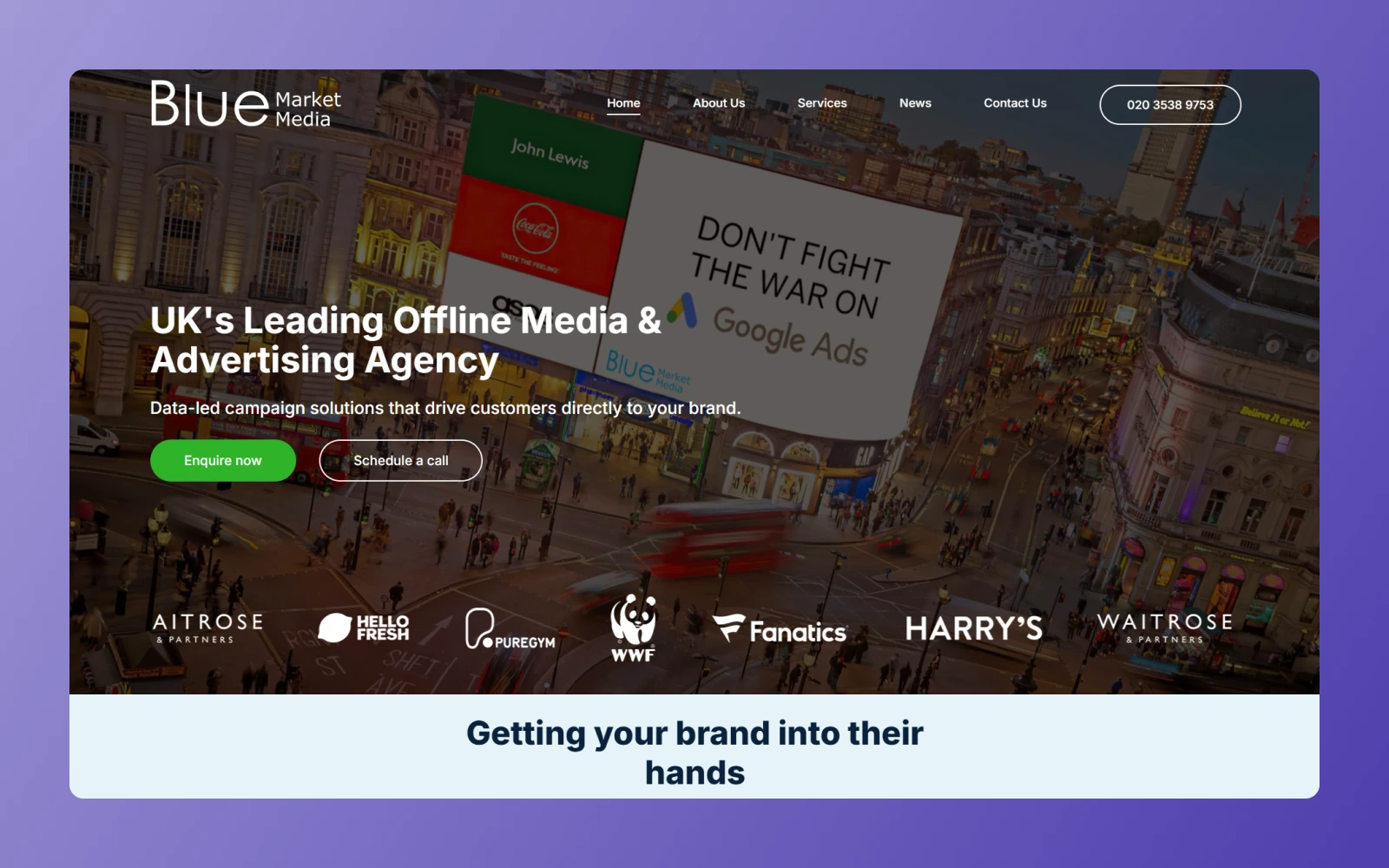Click the Data-led campaign solutions tagline

[x=445, y=408]
